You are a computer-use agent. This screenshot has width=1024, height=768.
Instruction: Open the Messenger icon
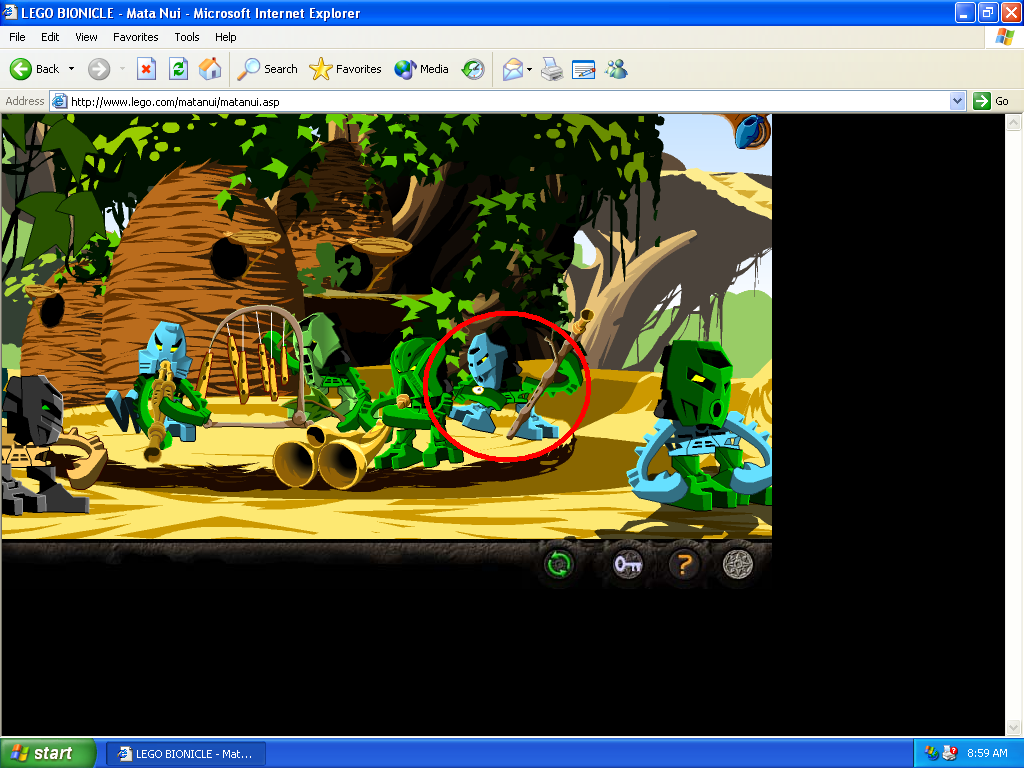pos(616,69)
